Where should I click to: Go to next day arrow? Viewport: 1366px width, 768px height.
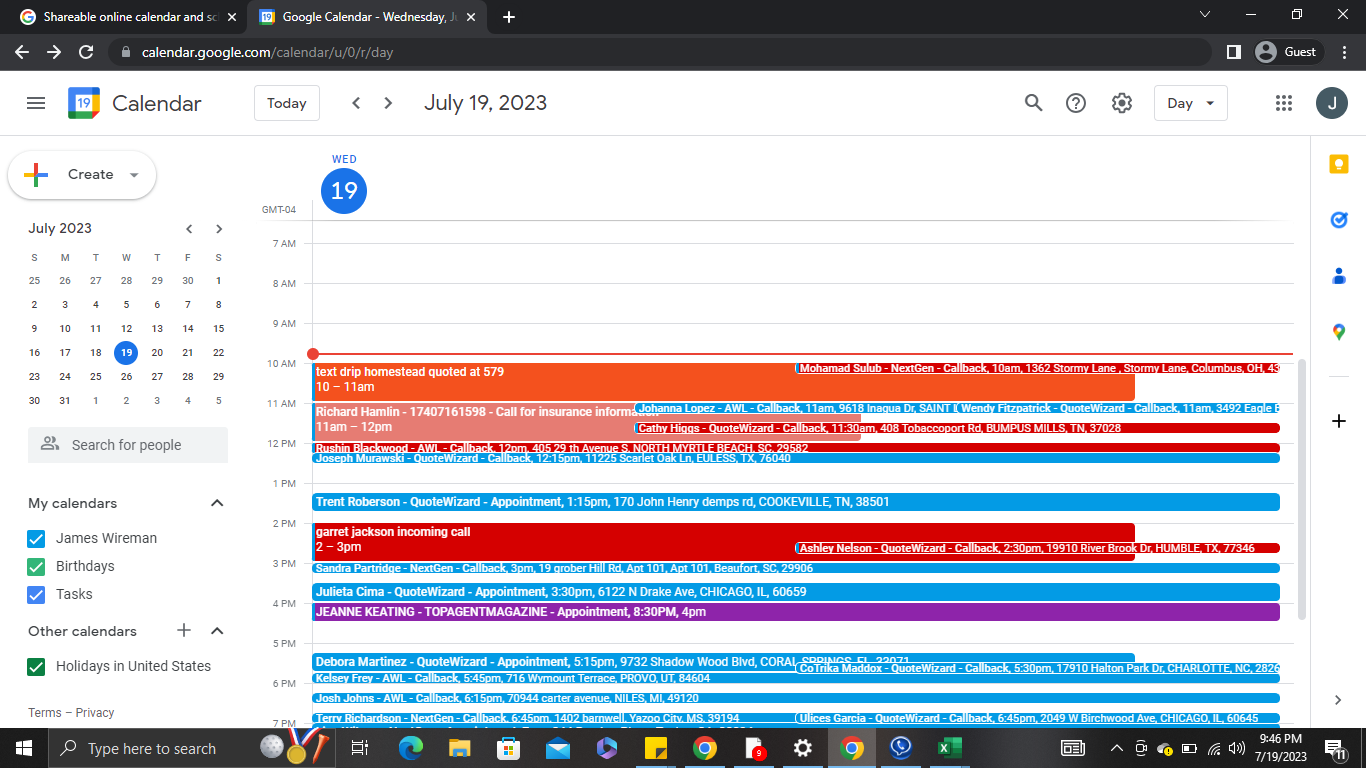click(389, 103)
